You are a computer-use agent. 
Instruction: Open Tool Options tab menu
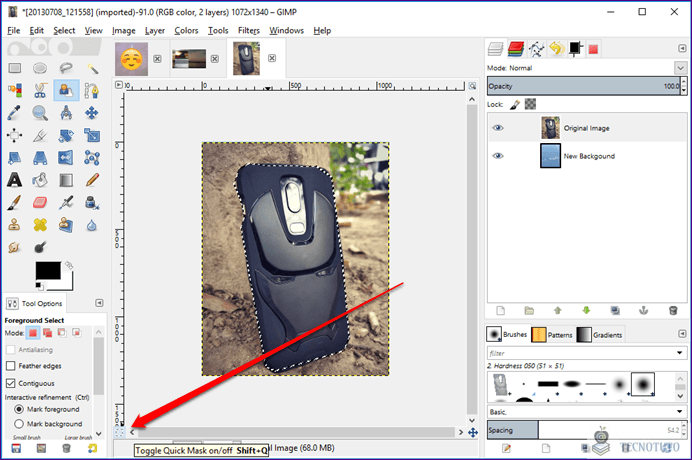click(99, 303)
